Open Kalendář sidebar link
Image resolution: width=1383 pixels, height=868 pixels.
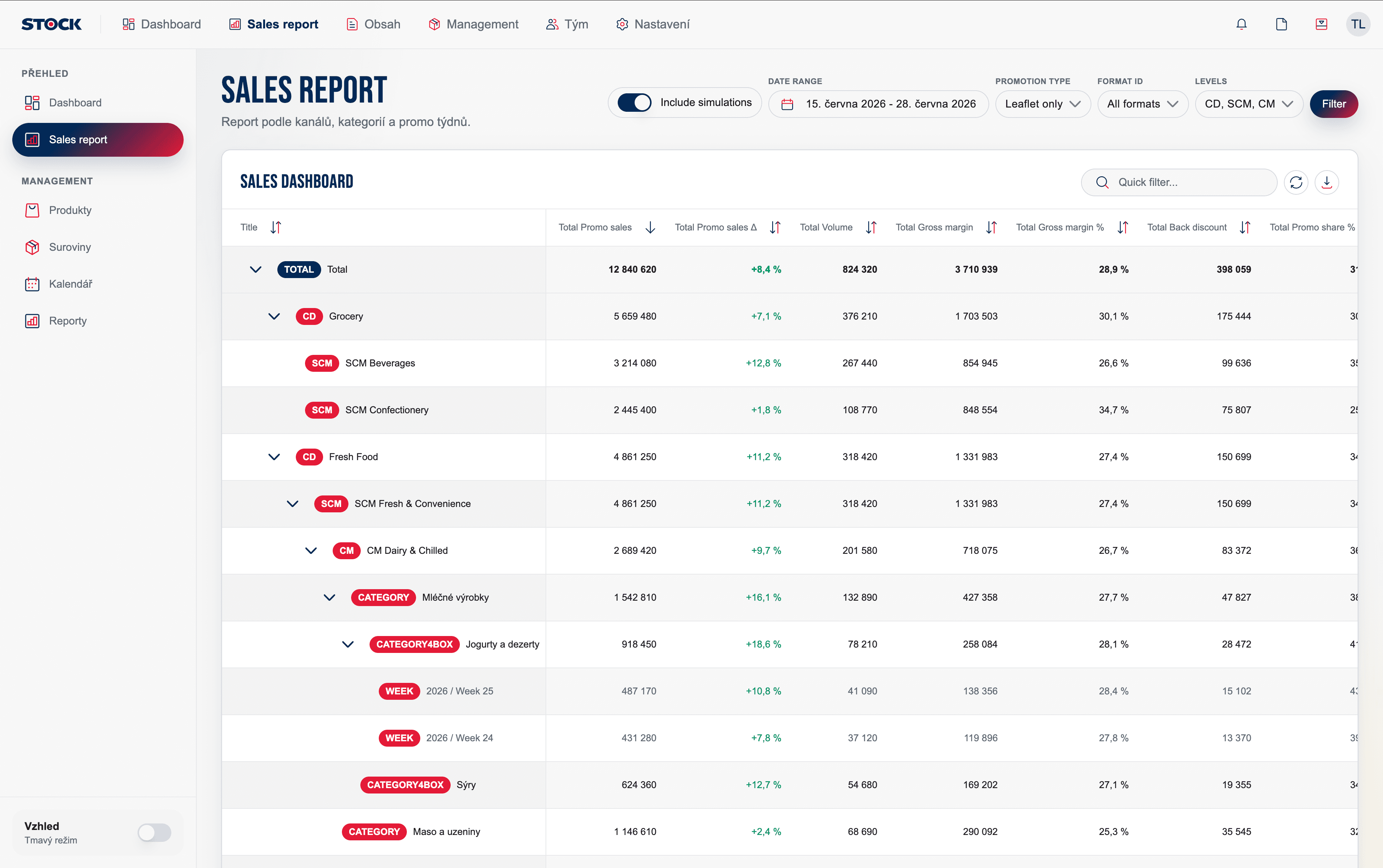pyautogui.click(x=71, y=283)
